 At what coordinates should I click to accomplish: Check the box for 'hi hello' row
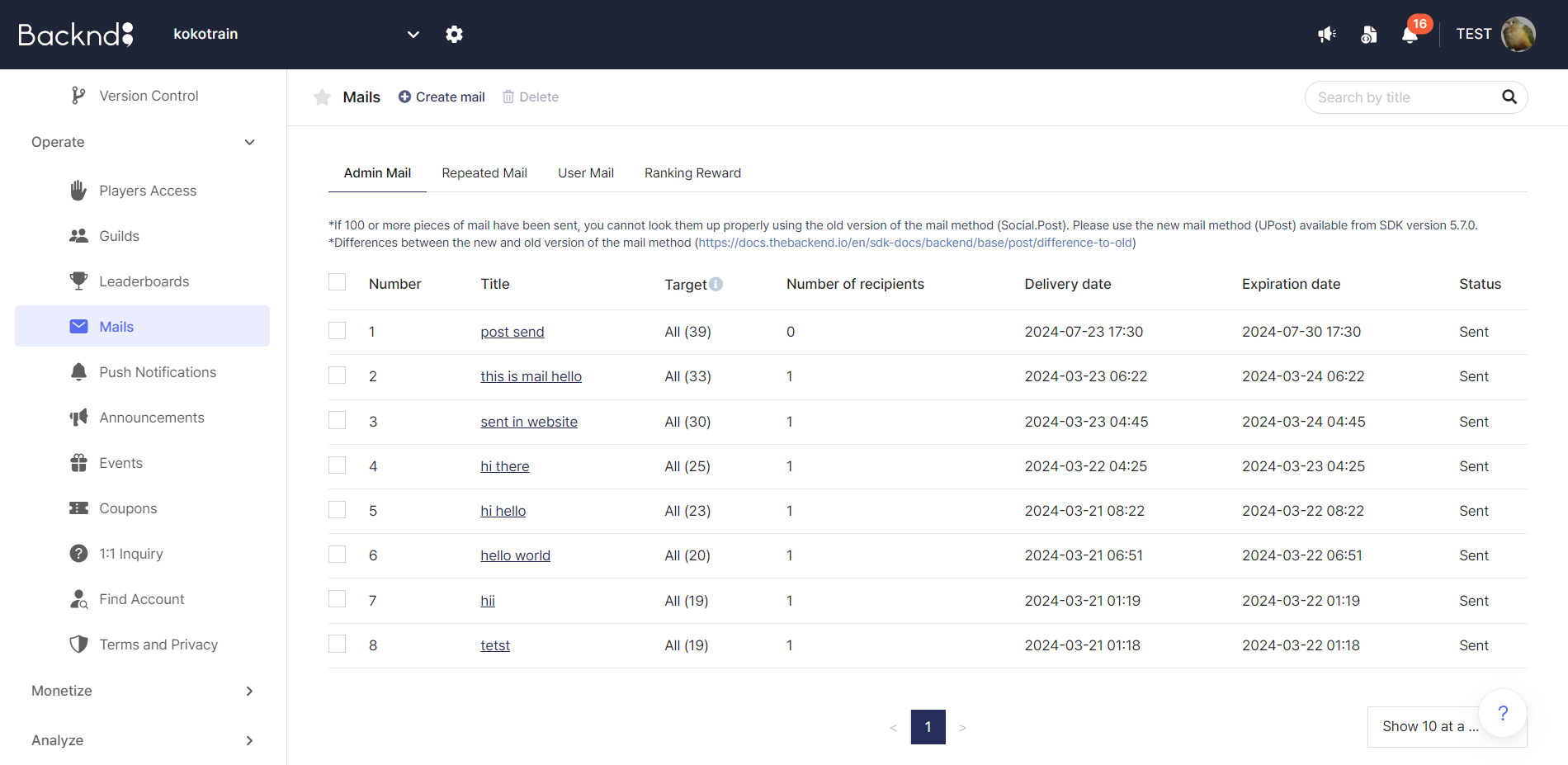tap(337, 509)
